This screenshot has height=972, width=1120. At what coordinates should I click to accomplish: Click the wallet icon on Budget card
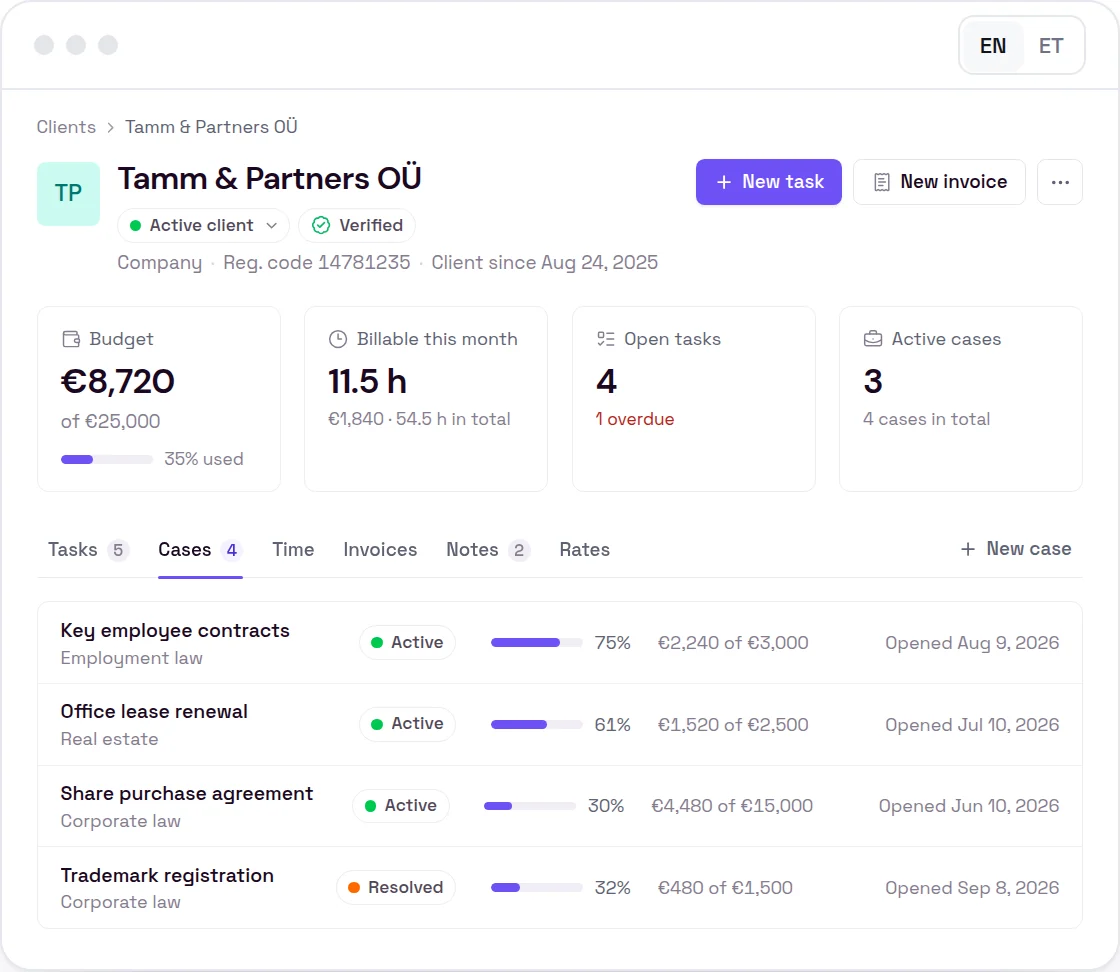(71, 339)
